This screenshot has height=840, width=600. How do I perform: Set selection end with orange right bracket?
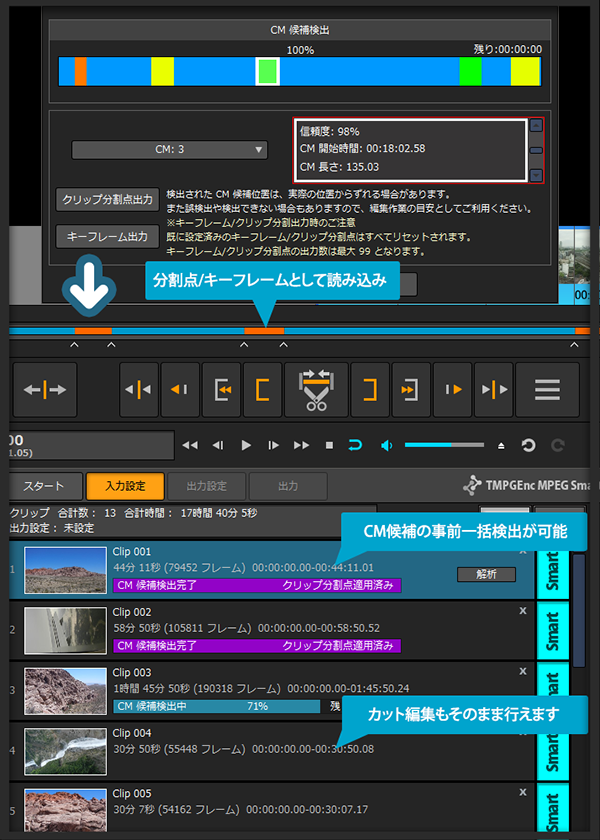(x=370, y=389)
